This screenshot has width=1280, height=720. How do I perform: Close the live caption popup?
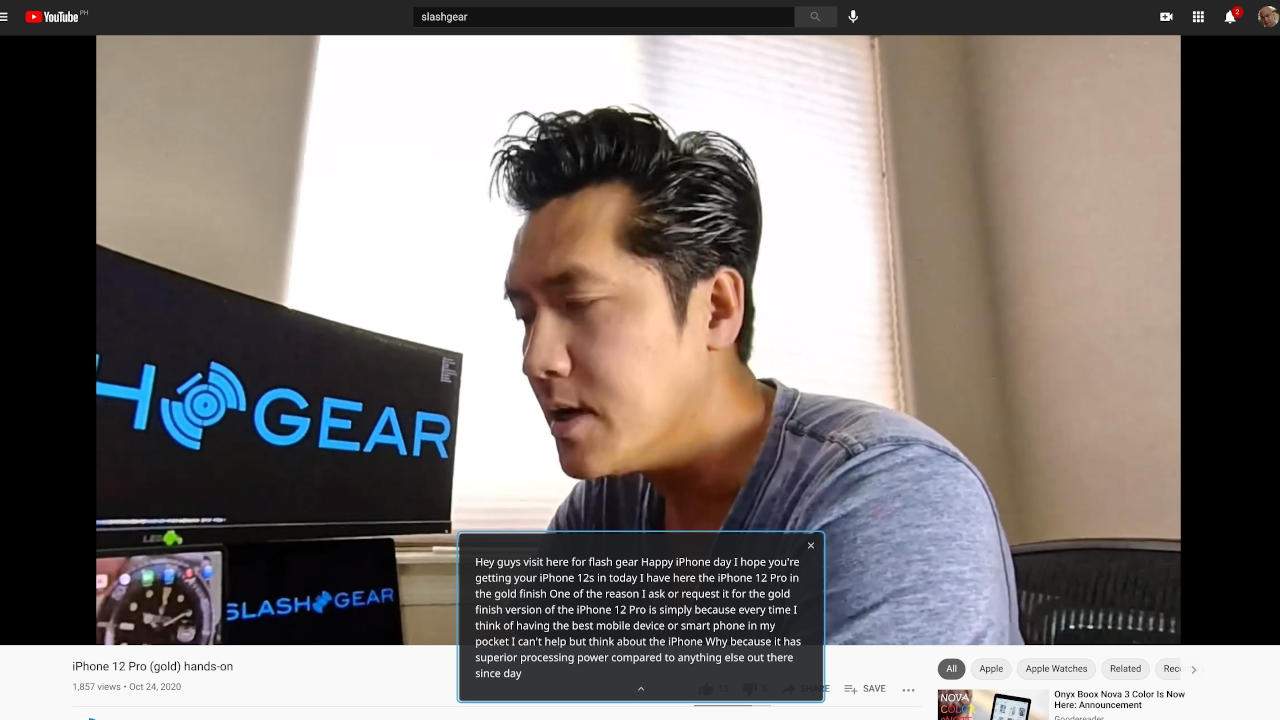[x=811, y=545]
